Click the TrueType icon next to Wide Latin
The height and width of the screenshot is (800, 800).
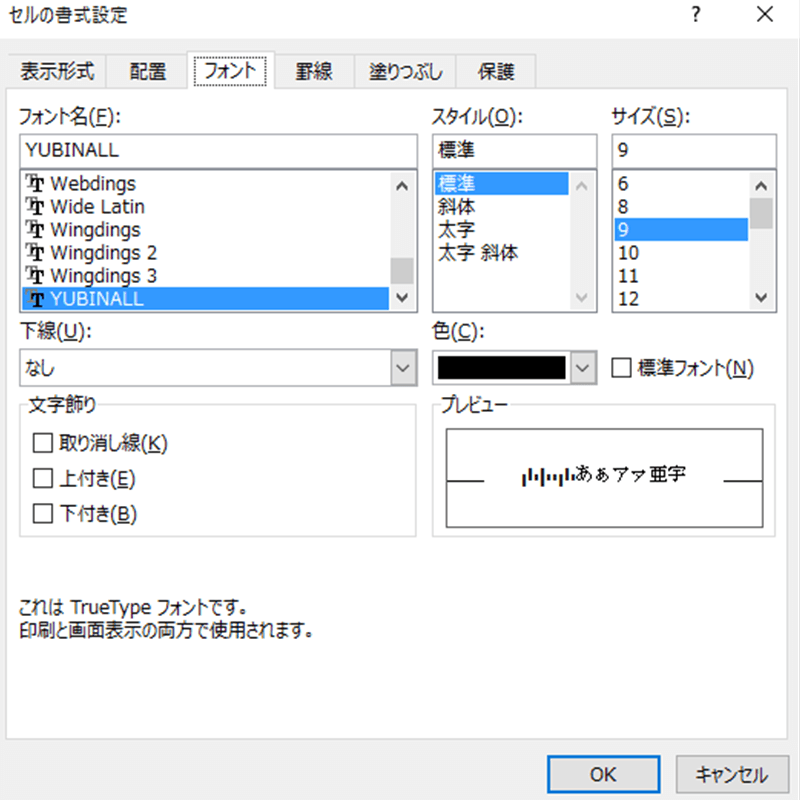point(34,206)
